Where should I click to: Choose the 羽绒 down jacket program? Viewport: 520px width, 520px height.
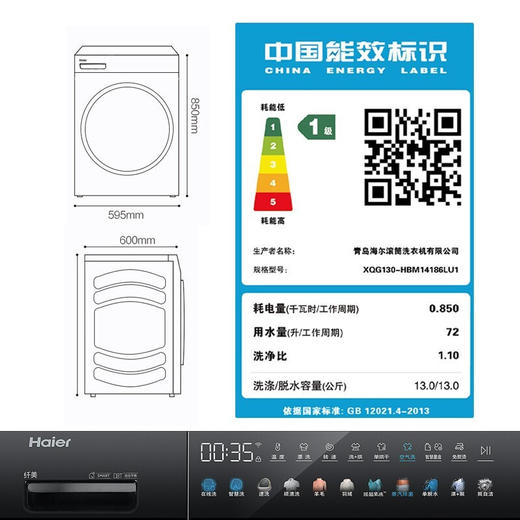[347, 487]
